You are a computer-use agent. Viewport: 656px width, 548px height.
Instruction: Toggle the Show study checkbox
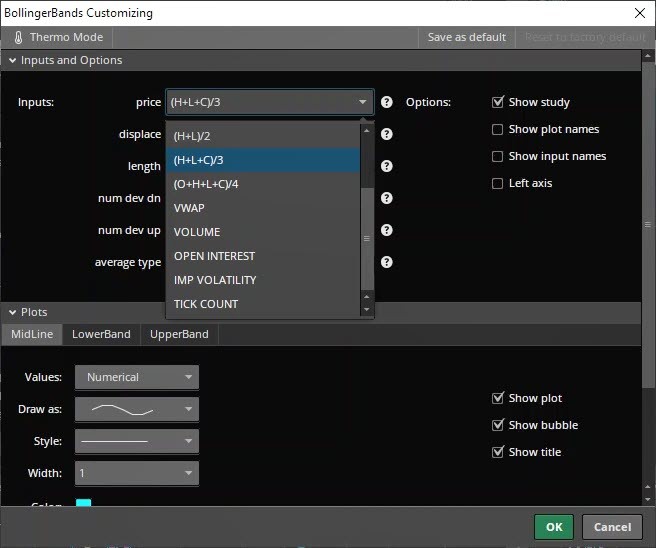click(497, 102)
